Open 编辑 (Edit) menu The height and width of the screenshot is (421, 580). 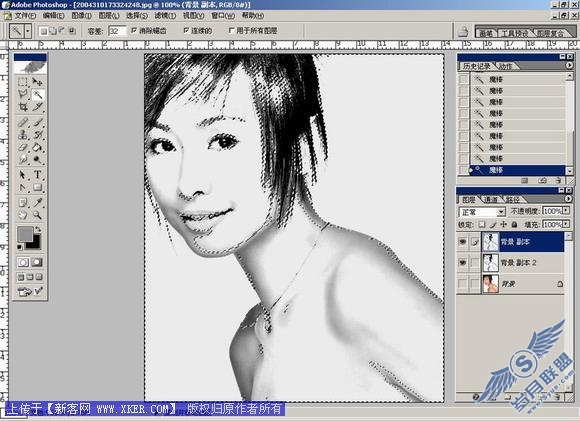[53, 16]
